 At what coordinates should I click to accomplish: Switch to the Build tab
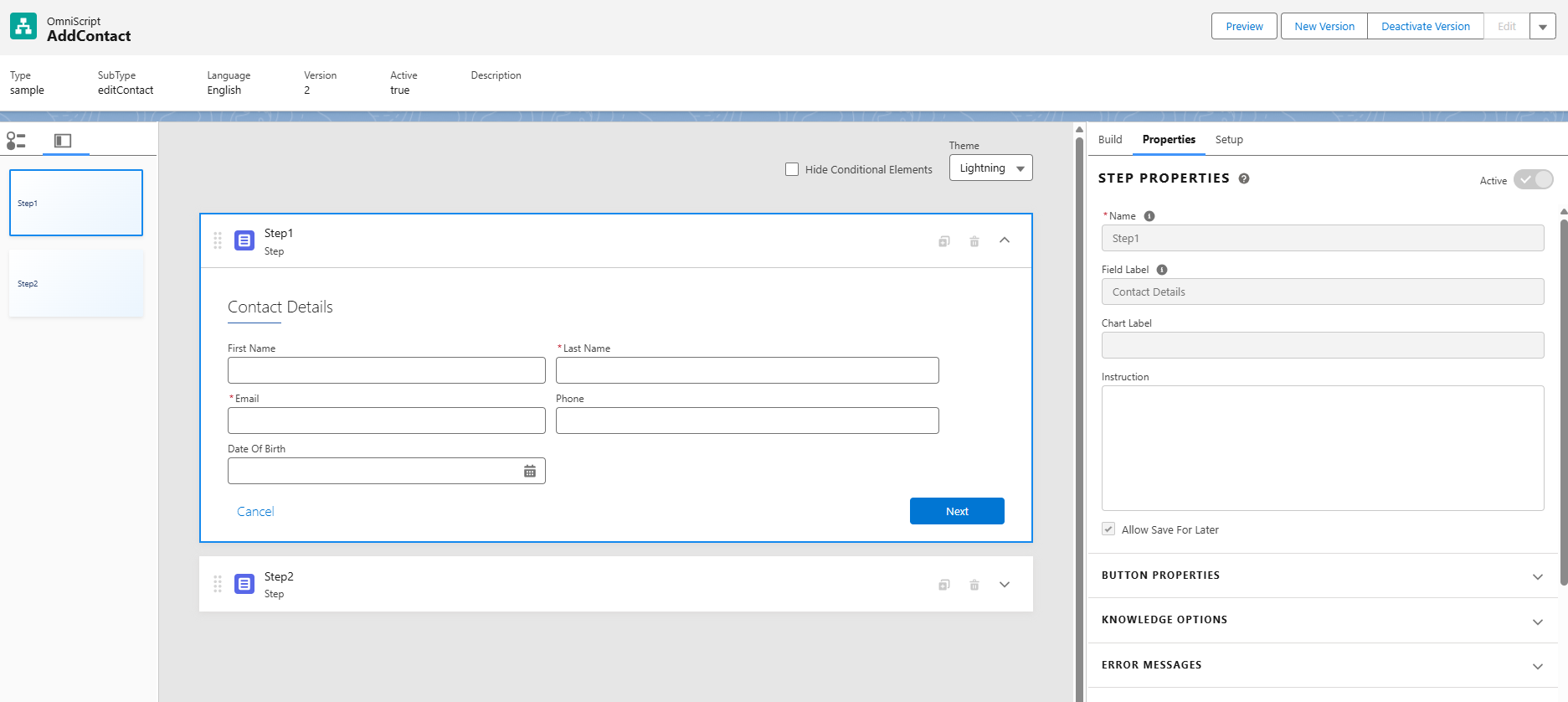click(1110, 140)
